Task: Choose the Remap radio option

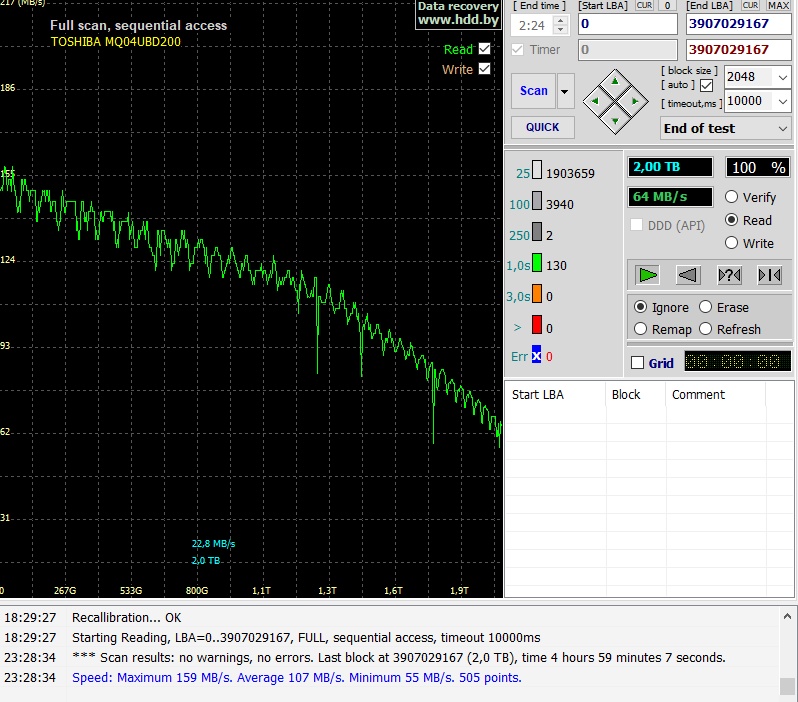Action: point(641,329)
